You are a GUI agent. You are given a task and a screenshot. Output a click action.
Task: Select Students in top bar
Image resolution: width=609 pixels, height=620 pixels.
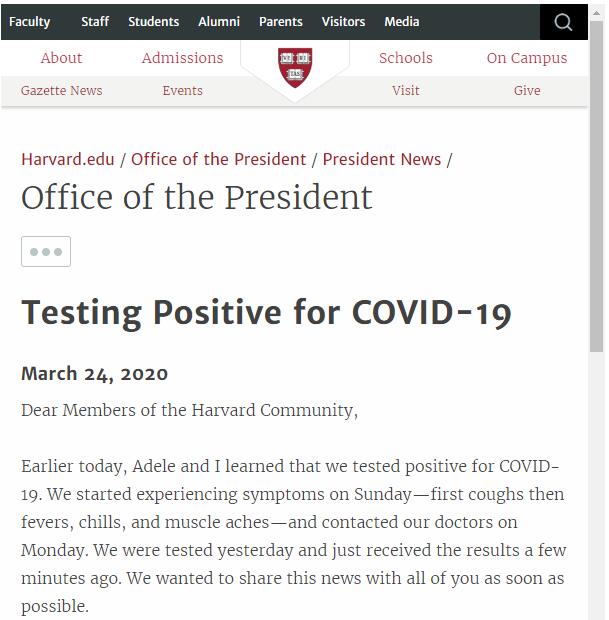pyautogui.click(x=153, y=21)
